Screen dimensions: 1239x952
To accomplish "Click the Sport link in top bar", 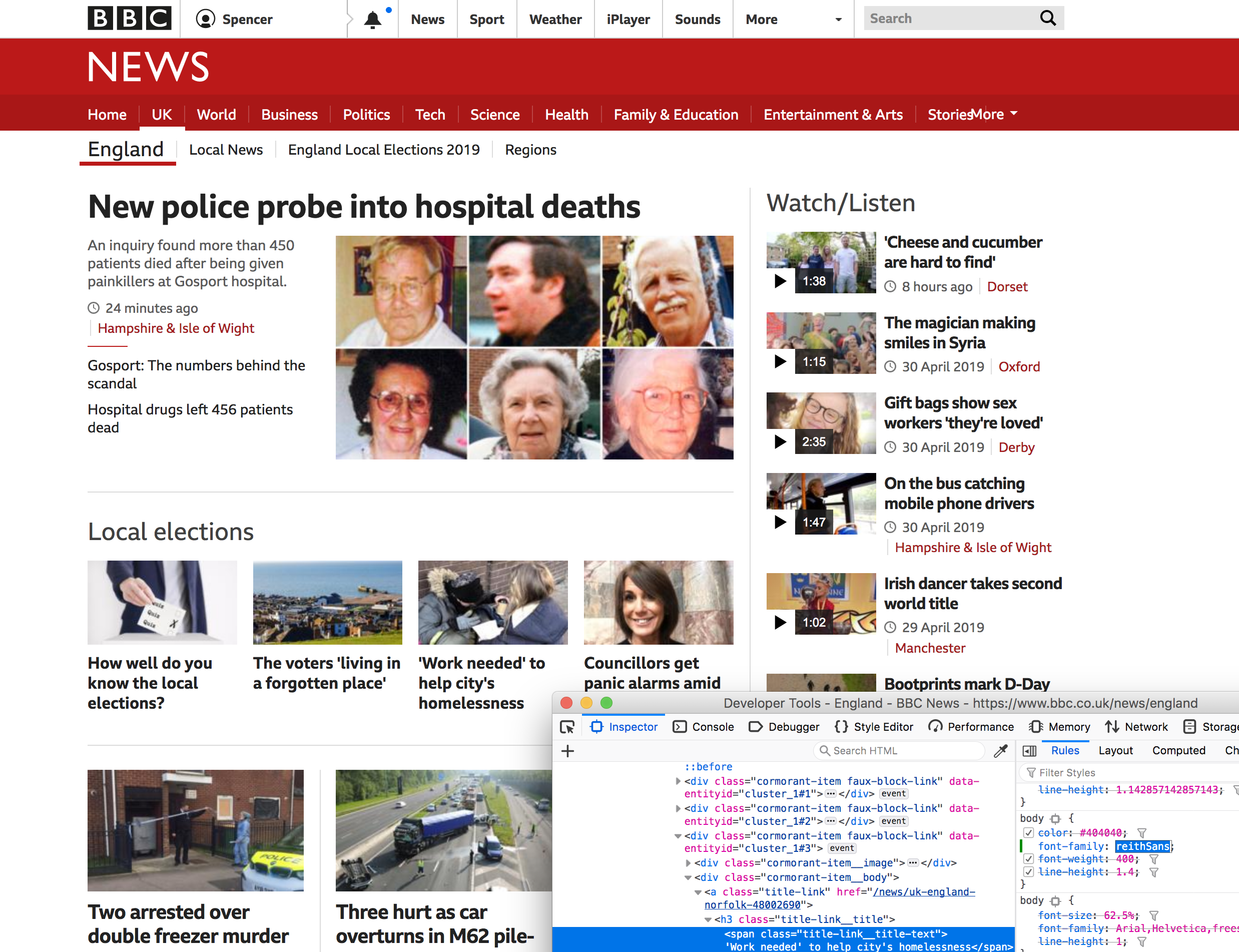I will (487, 19).
